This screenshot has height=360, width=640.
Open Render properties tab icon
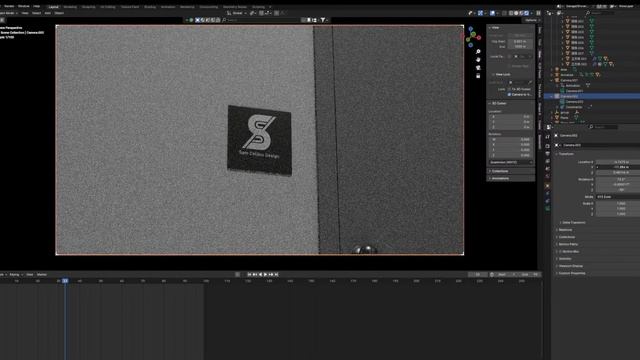548,146
